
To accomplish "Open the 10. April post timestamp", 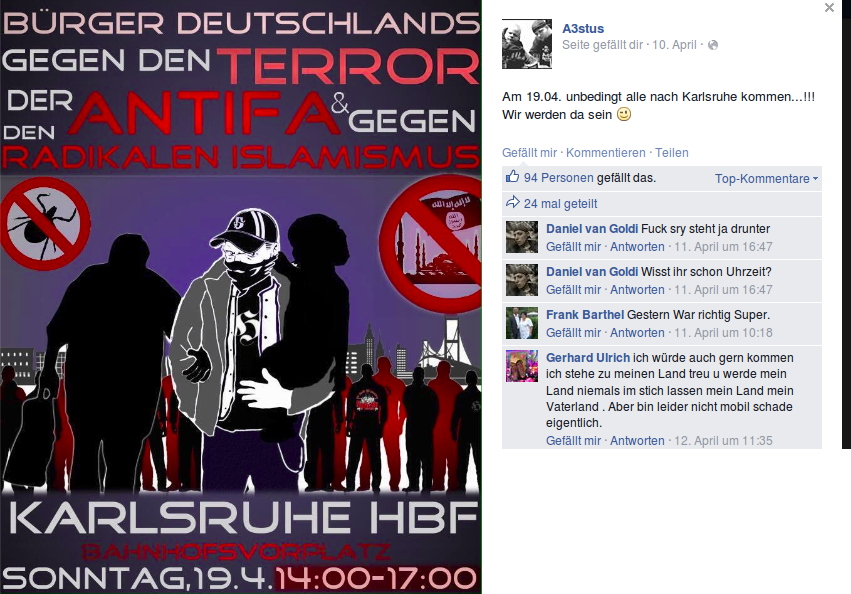I will (x=674, y=45).
